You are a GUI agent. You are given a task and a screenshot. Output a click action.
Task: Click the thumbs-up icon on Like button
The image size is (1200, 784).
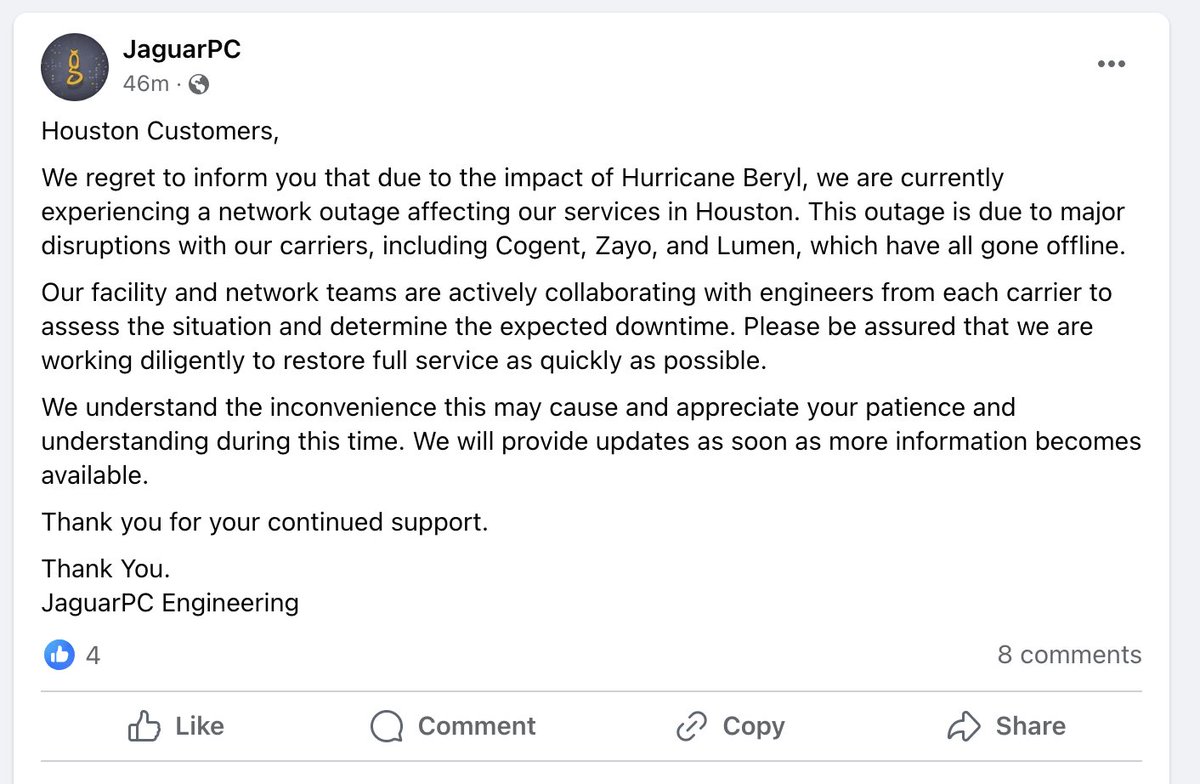click(x=145, y=726)
